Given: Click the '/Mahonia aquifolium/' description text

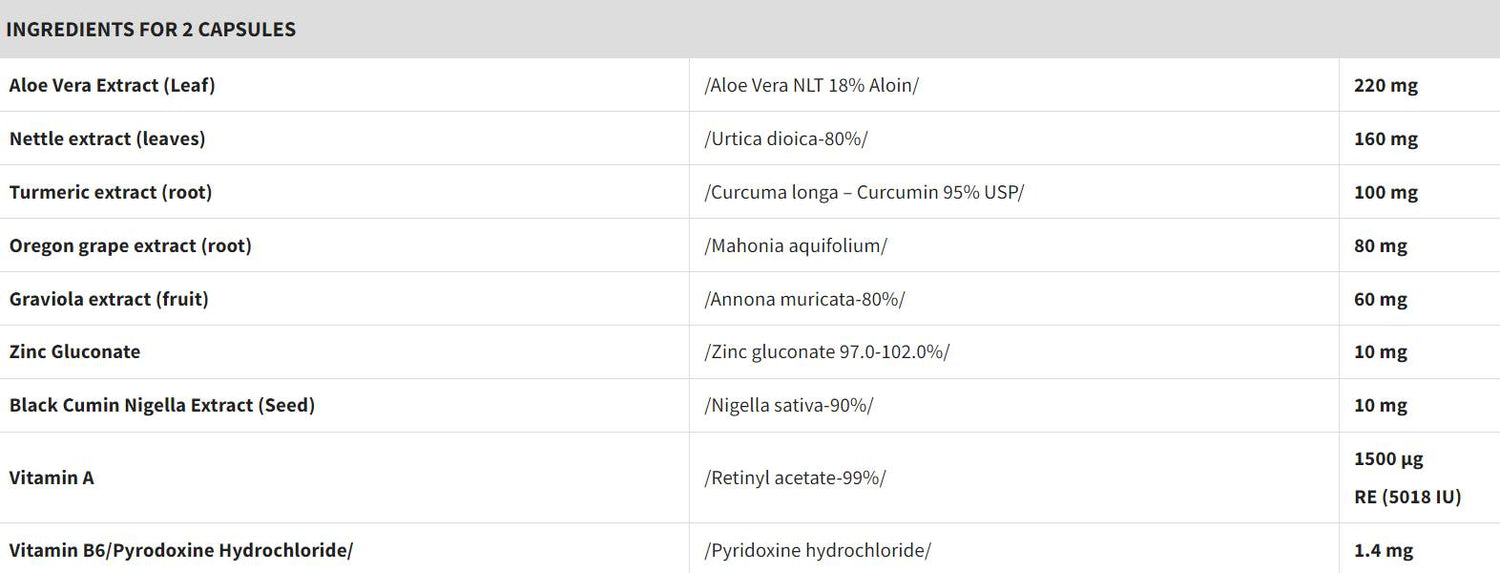Looking at the screenshot, I should click(795, 245).
